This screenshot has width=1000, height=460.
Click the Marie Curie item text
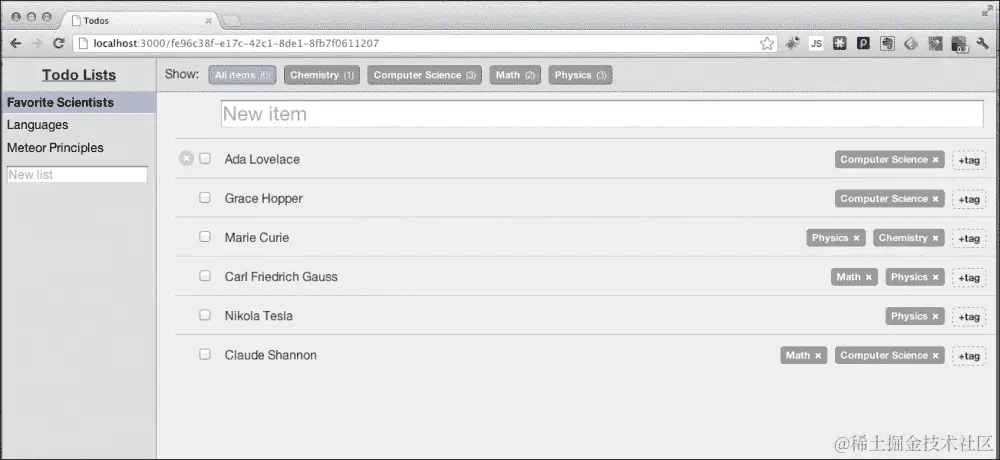coord(256,237)
